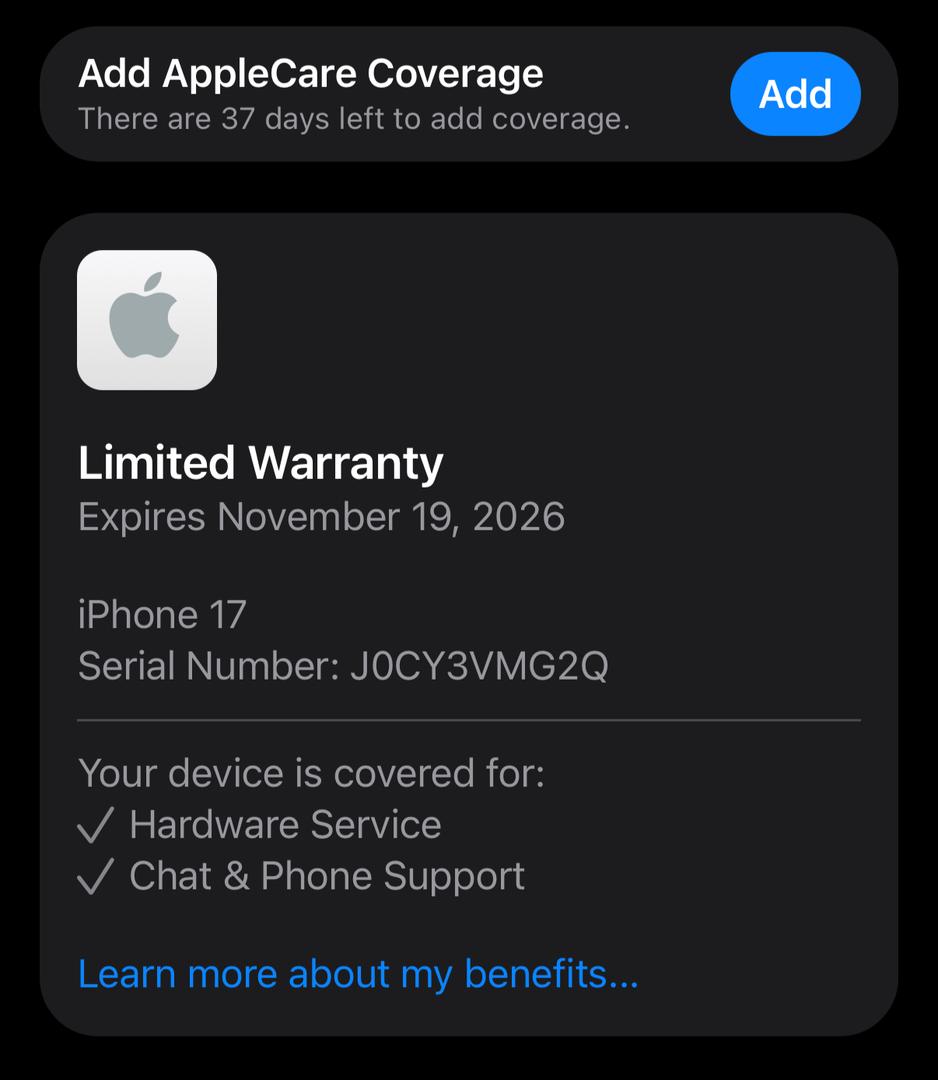
Task: Tap the Expires November 19, 2026 line
Action: point(322,517)
